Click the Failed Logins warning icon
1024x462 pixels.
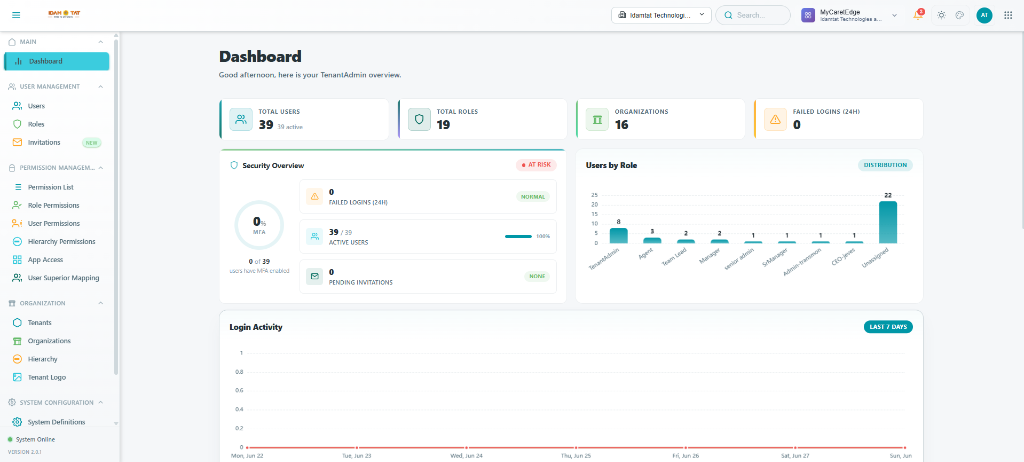pos(775,120)
